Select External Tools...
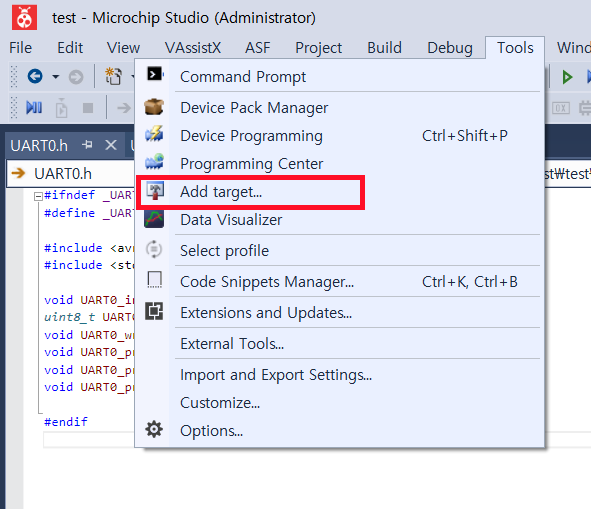Image resolution: width=591 pixels, height=509 pixels. click(x=340, y=343)
